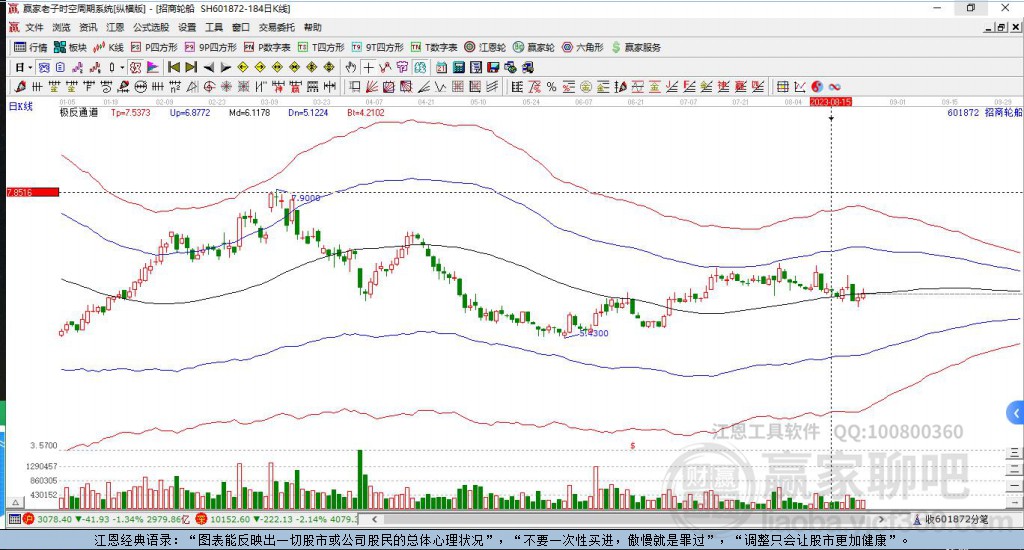
Task: Open 赢家服务 service page
Action: [636, 47]
